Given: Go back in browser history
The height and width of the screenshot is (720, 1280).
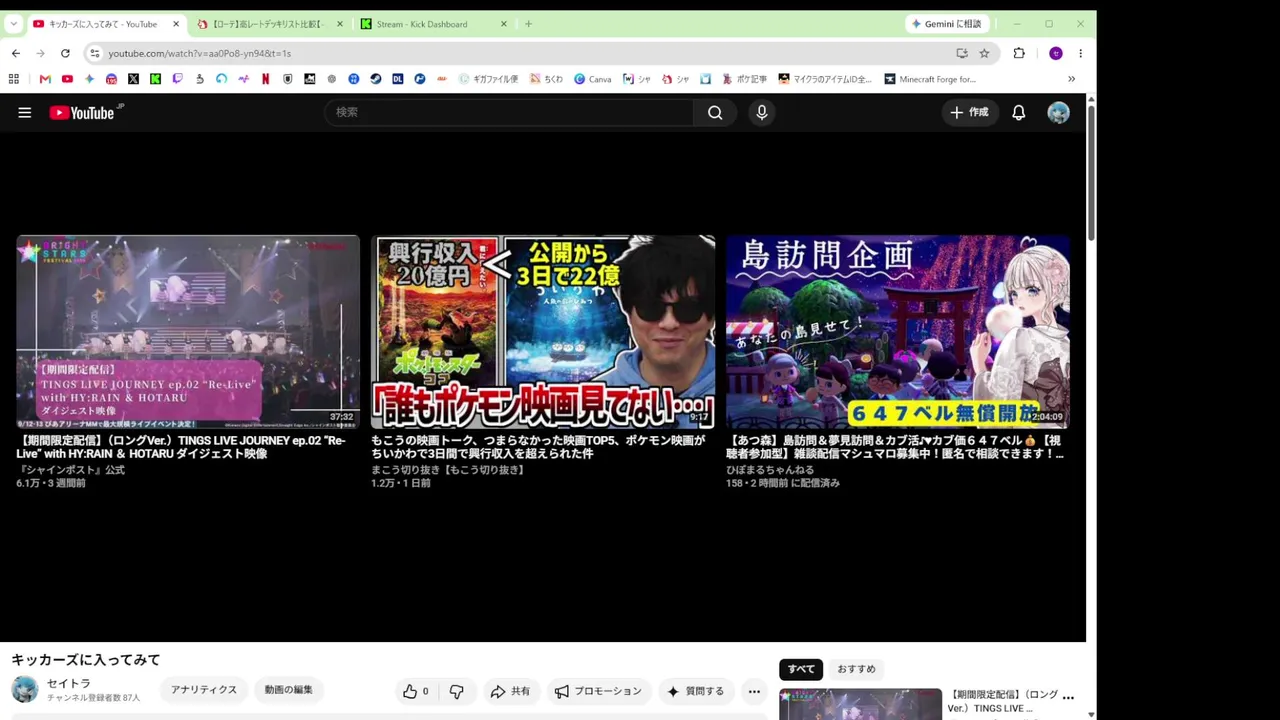Looking at the screenshot, I should point(16,53).
